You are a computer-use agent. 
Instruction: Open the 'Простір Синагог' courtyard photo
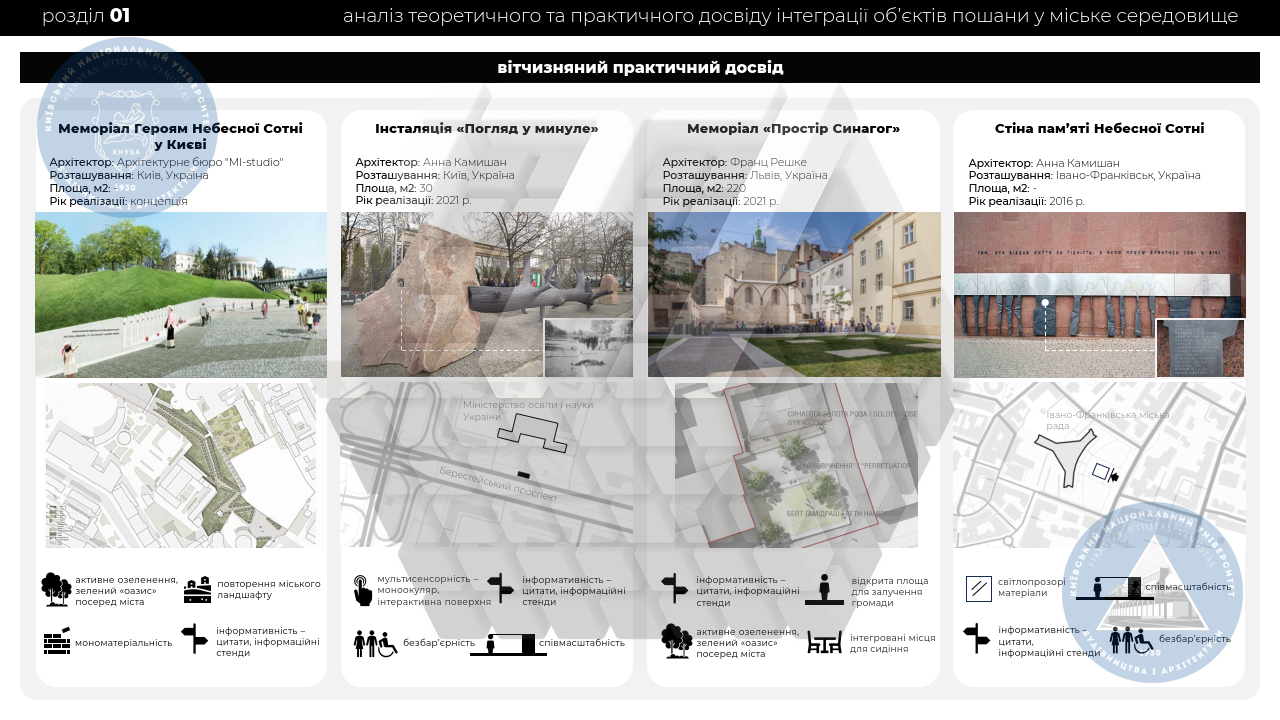794,295
